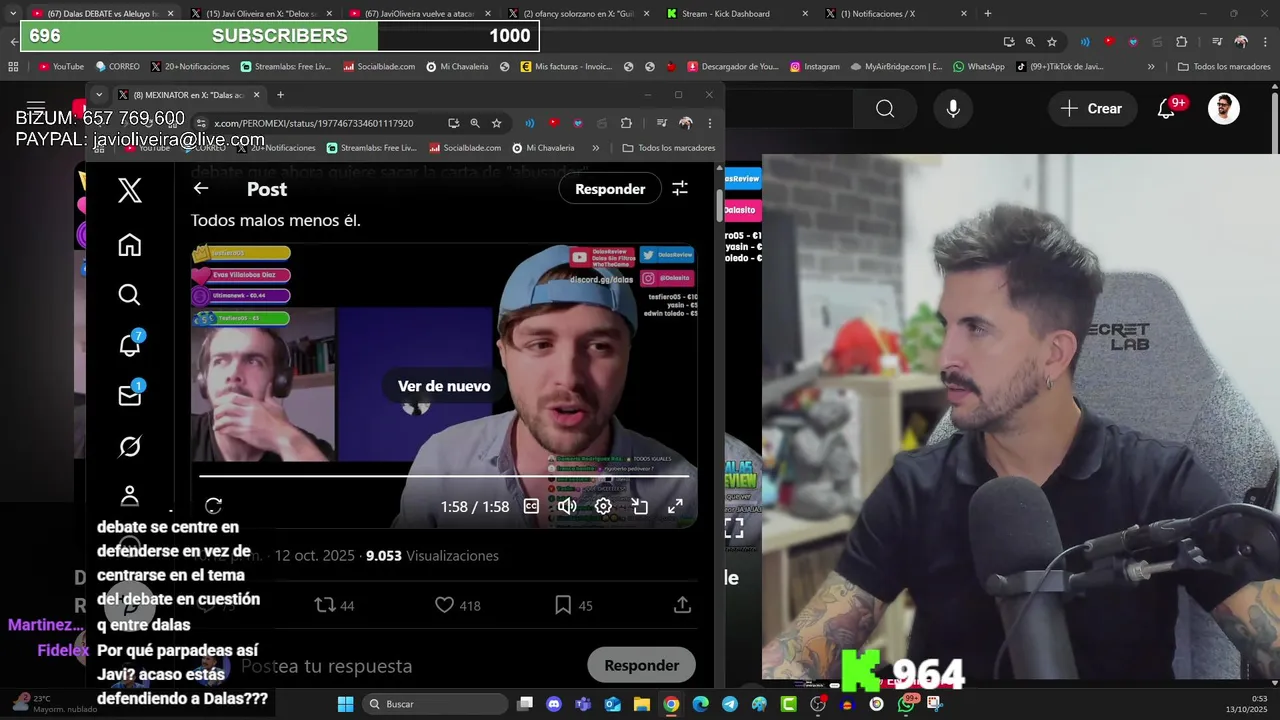1280x720 pixels.
Task: Open new tab in X window
Action: click(x=280, y=95)
